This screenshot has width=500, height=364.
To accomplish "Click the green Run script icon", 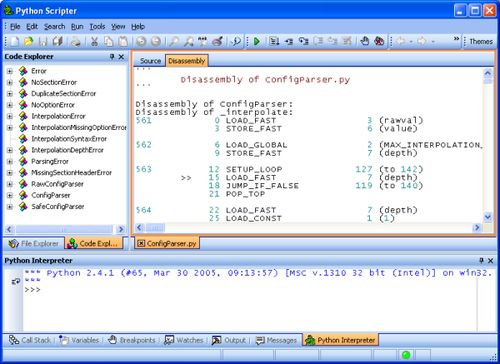I will [x=257, y=41].
